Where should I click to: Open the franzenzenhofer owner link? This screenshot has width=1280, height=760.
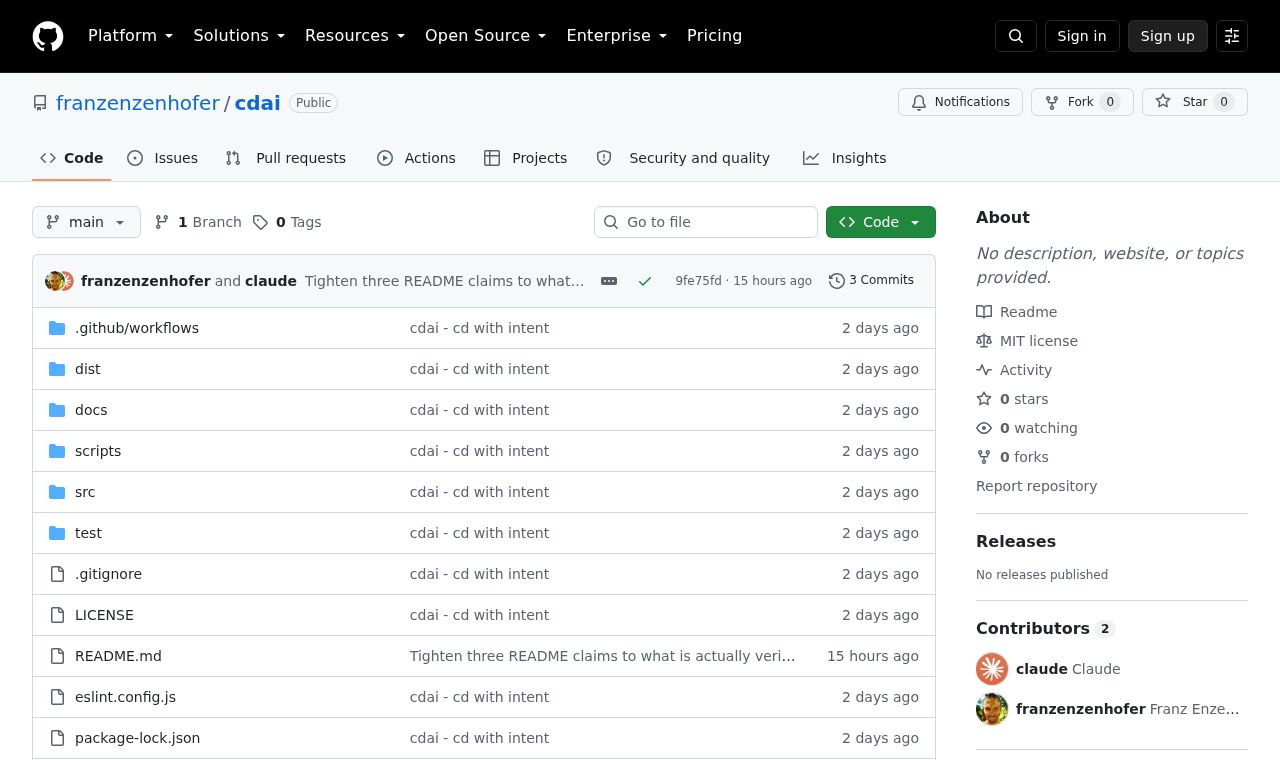pyautogui.click(x=138, y=103)
